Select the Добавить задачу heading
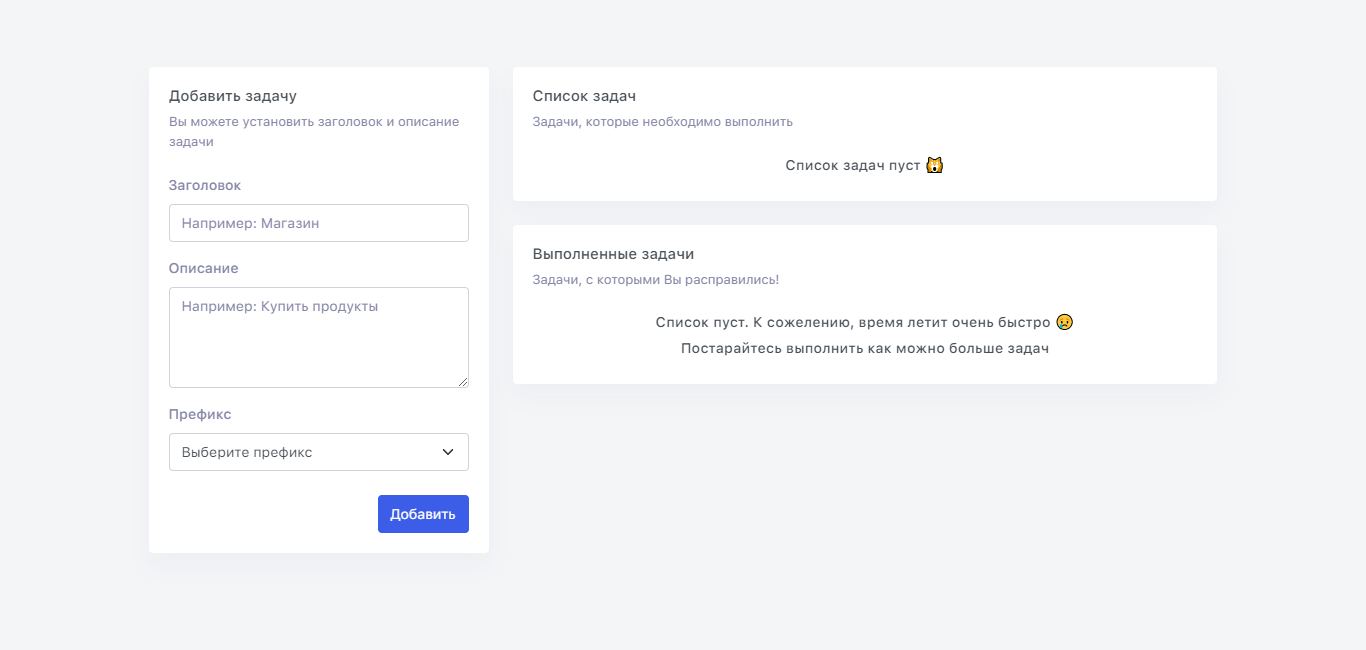The height and width of the screenshot is (650, 1366). pos(233,96)
